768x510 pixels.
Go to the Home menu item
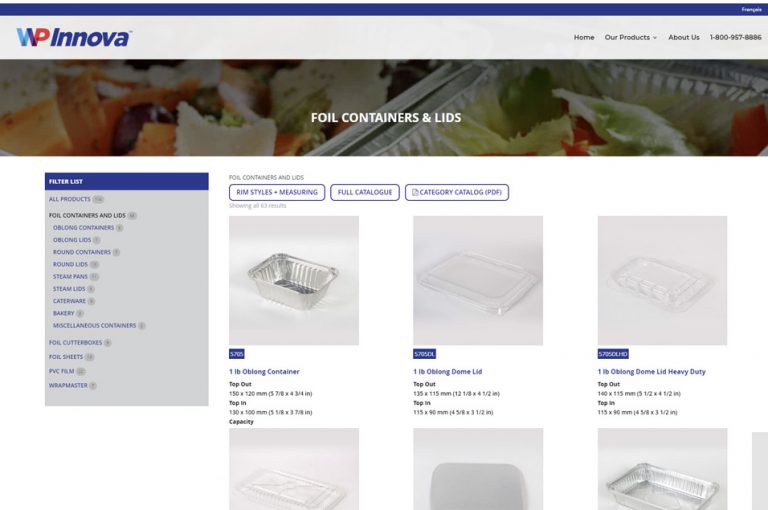pos(584,37)
